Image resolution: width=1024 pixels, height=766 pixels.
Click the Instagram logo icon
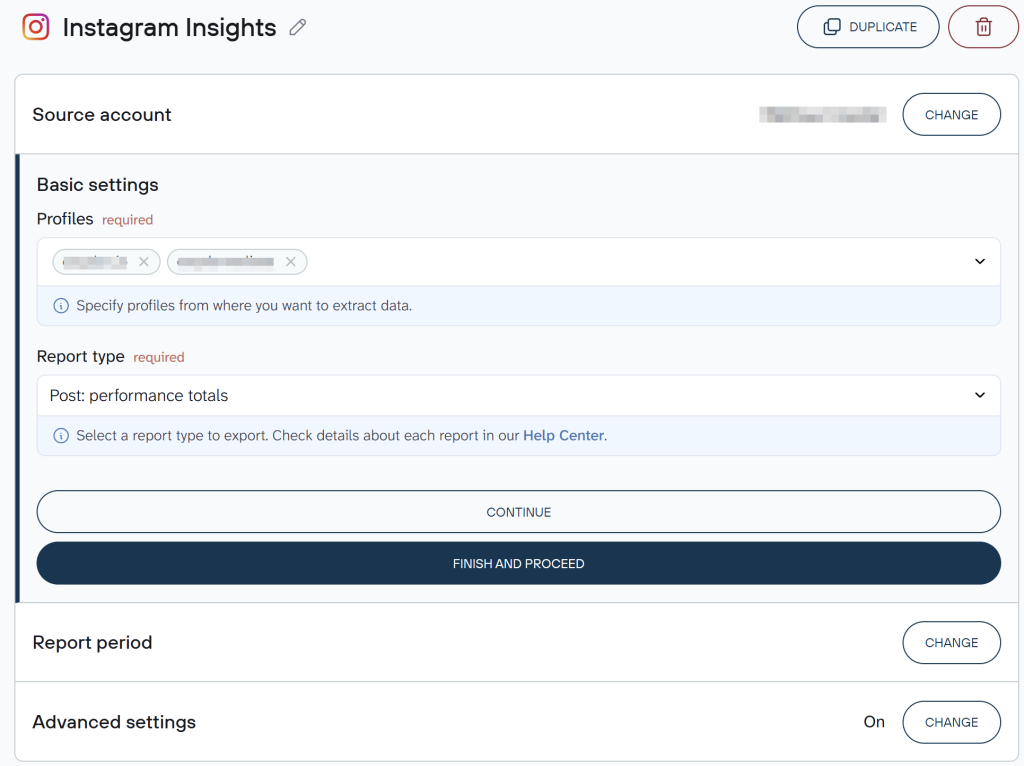36,27
